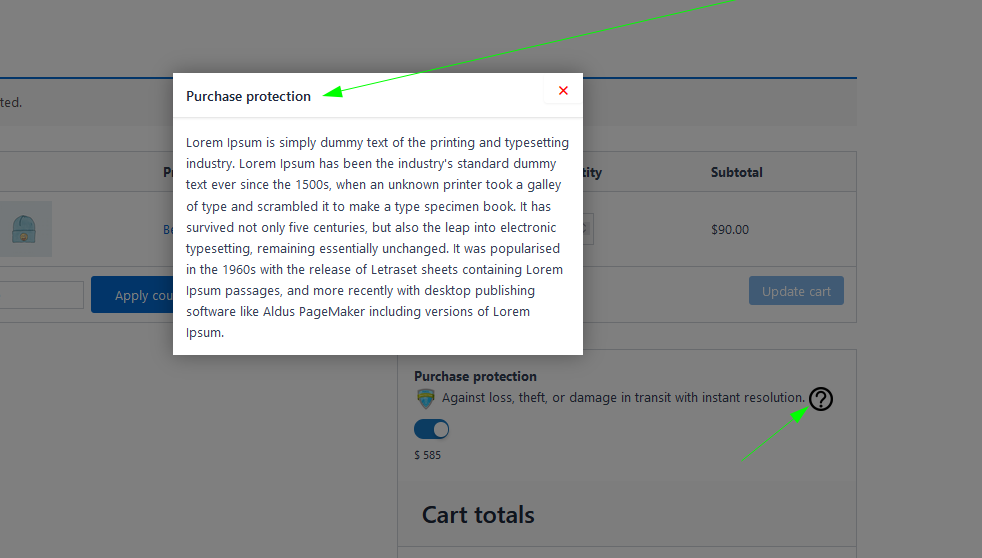Click the product name link beside thumbnail
The width and height of the screenshot is (982, 558).
point(167,229)
